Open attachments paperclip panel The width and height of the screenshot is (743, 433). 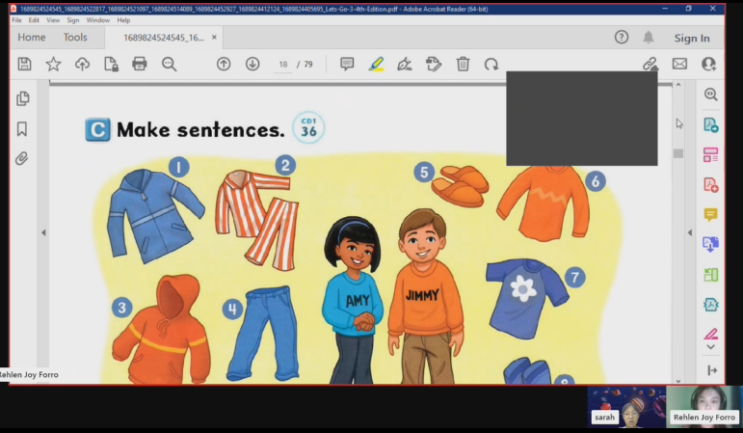[x=22, y=158]
